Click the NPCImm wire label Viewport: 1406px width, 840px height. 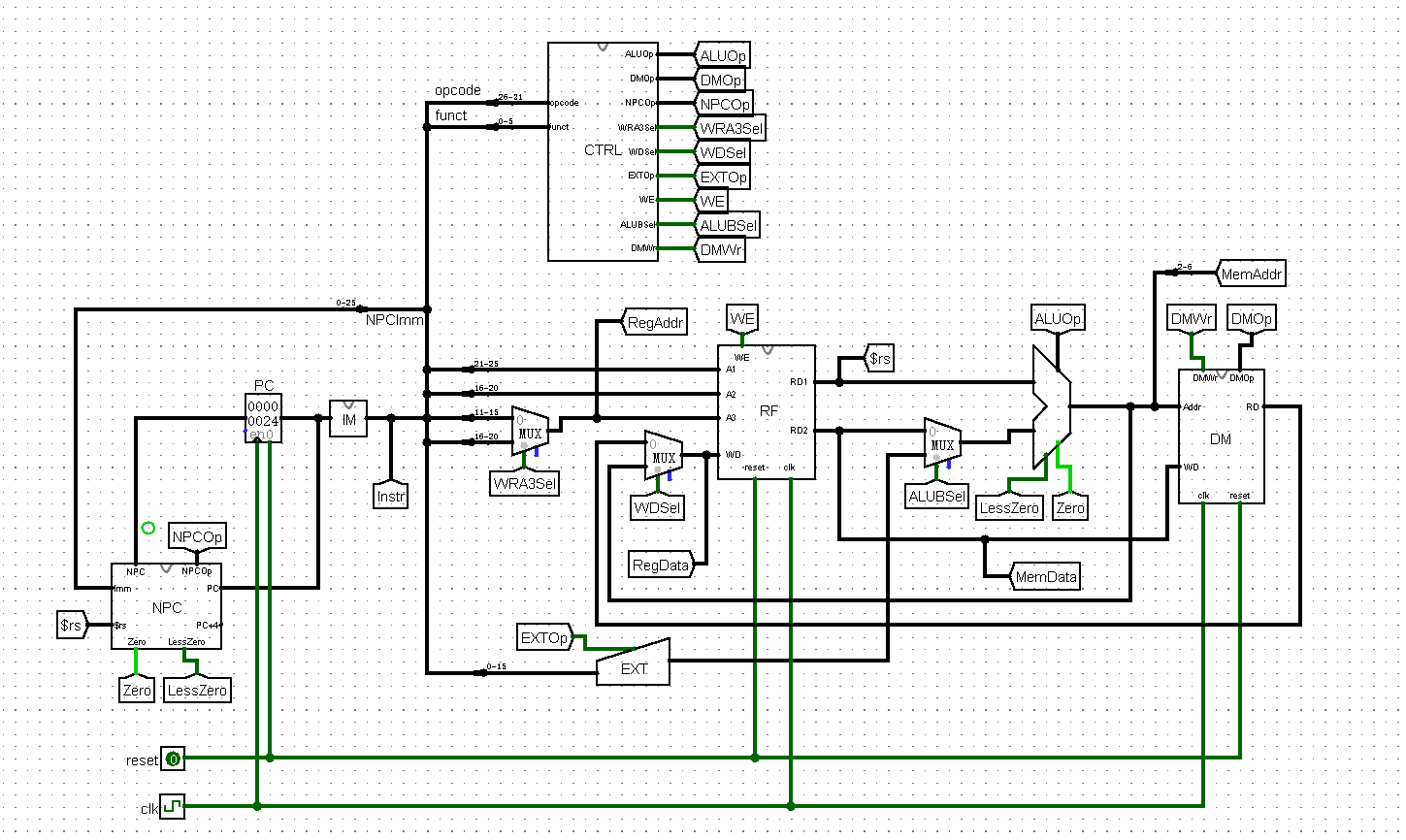(x=395, y=319)
